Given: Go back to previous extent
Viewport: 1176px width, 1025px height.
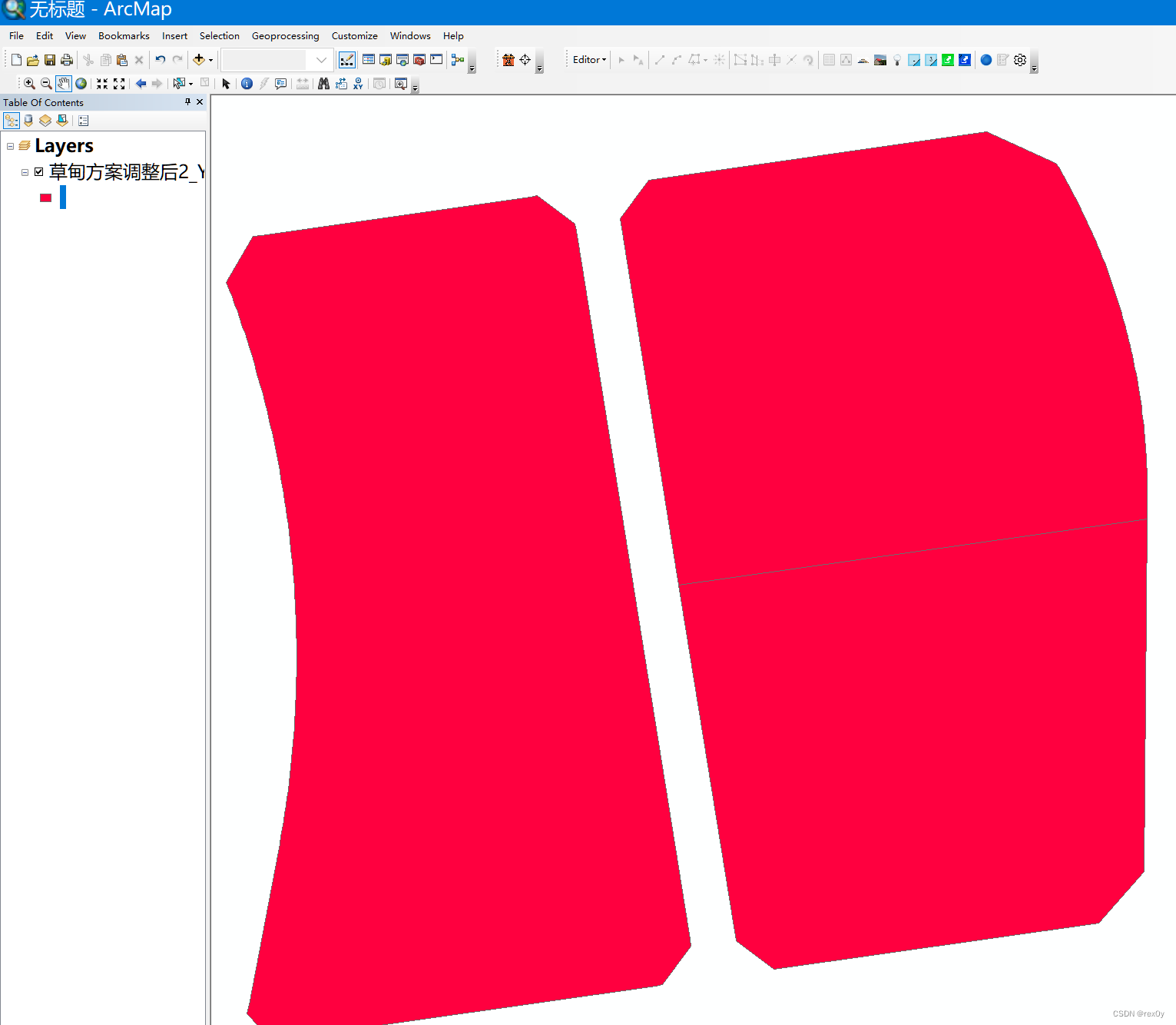Looking at the screenshot, I should click(141, 84).
